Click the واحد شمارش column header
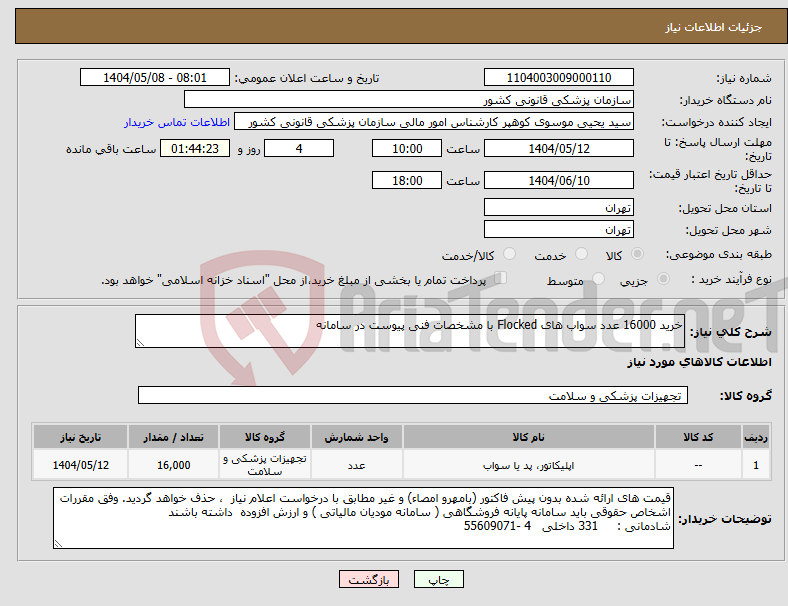Screen dimensions: 788x606 coord(356,437)
